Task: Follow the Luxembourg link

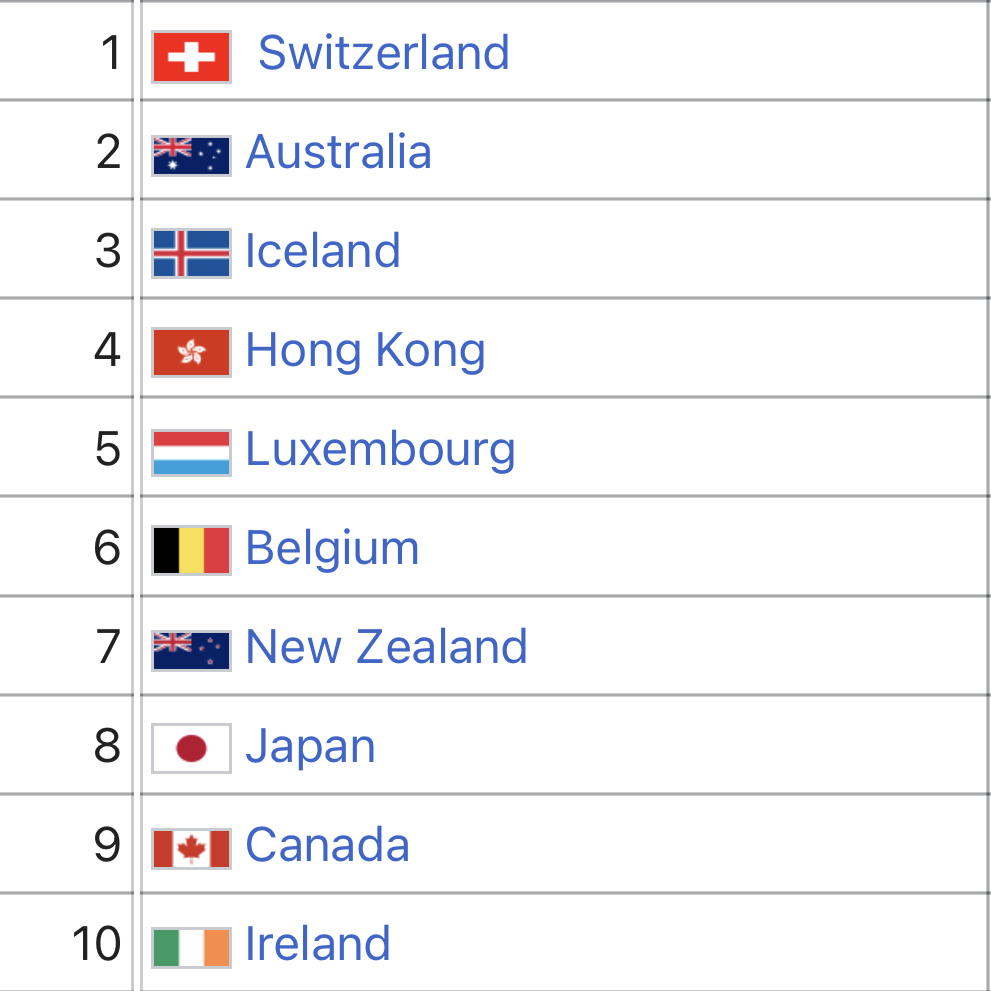Action: 380,449
